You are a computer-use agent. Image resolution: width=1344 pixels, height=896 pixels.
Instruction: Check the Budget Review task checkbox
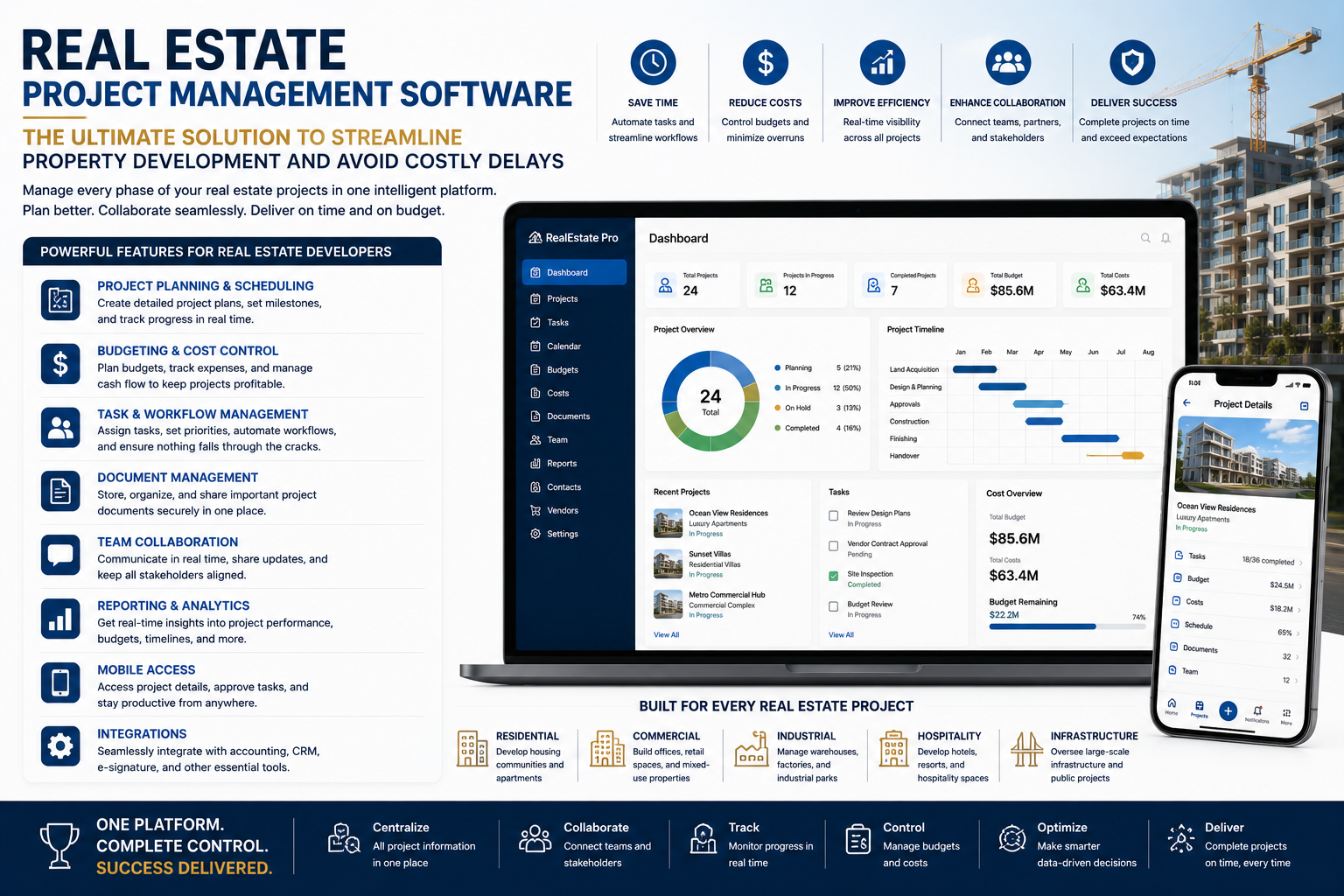[x=834, y=606]
